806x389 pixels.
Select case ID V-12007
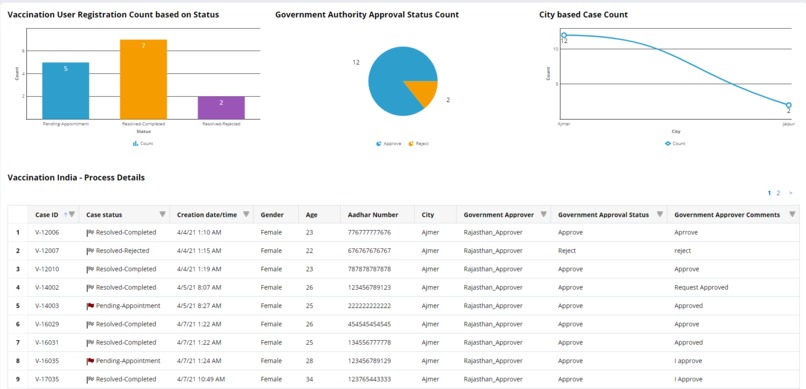(x=47, y=251)
